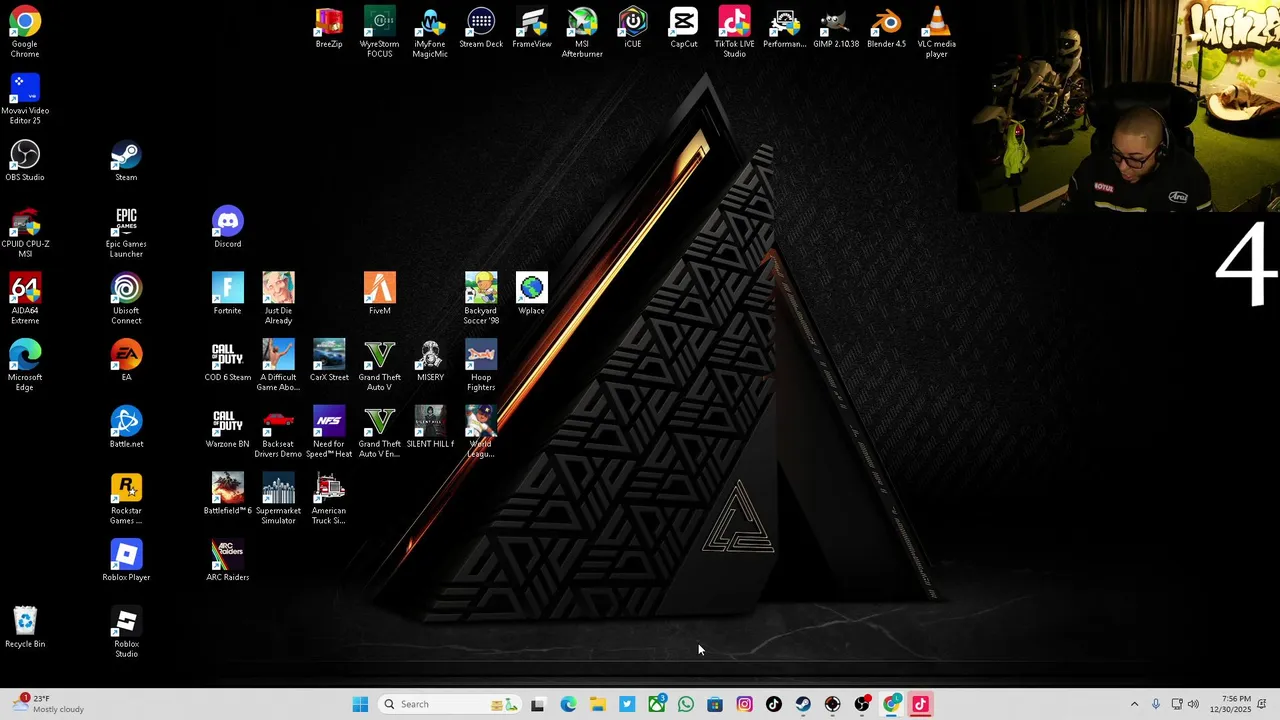Viewport: 1280px width, 720px height.
Task: Select the iCUE desktop shortcut
Action: click(x=633, y=28)
